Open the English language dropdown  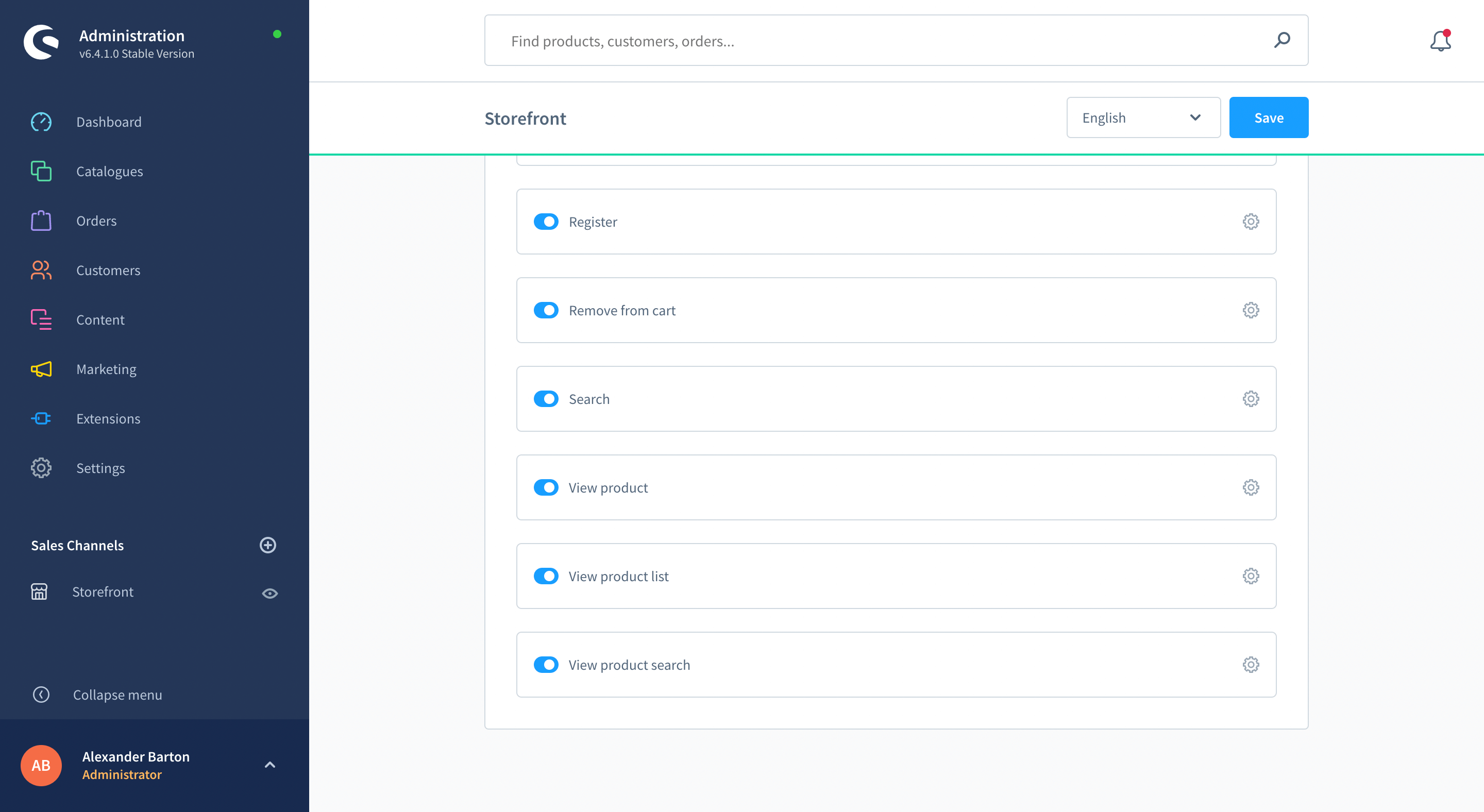[x=1143, y=117]
